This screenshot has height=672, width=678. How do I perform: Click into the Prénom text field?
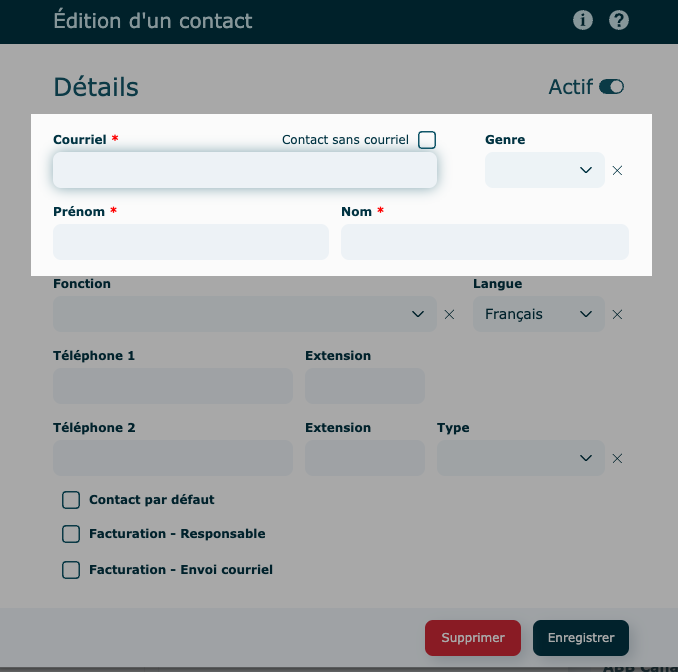[x=191, y=242]
